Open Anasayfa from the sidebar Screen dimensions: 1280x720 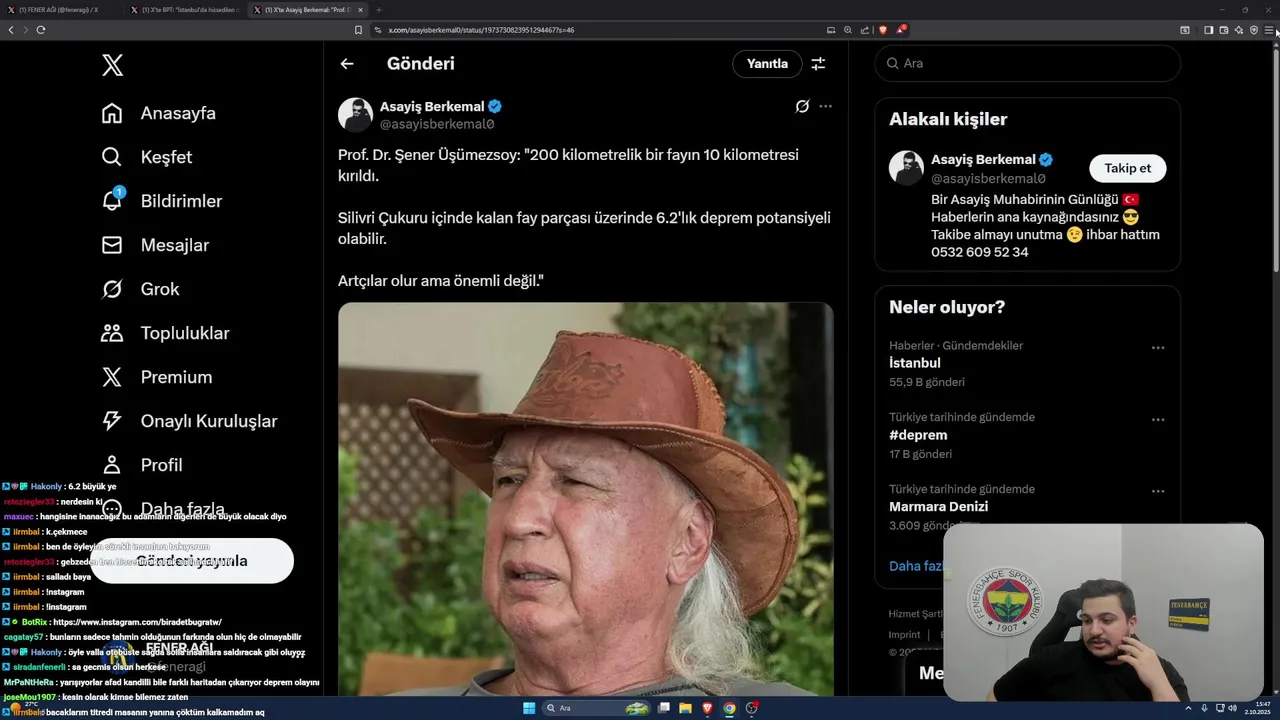click(x=159, y=113)
